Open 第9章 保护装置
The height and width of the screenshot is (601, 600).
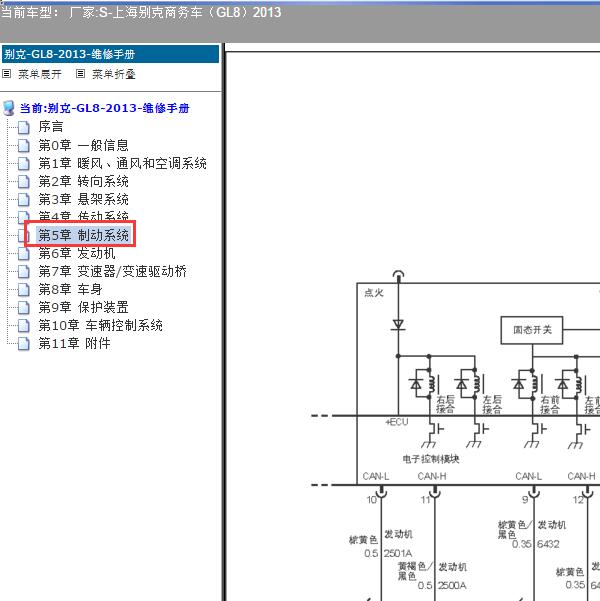click(84, 307)
